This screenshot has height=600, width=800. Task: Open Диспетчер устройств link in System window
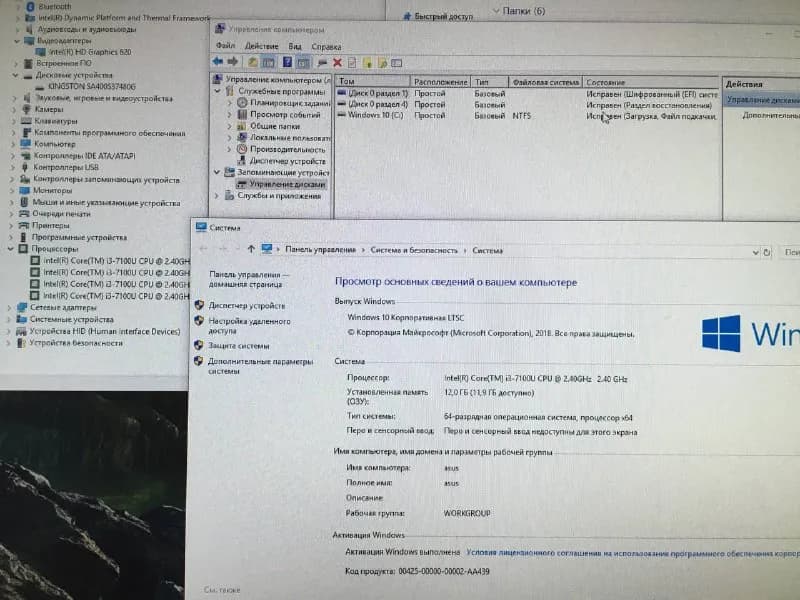247,306
